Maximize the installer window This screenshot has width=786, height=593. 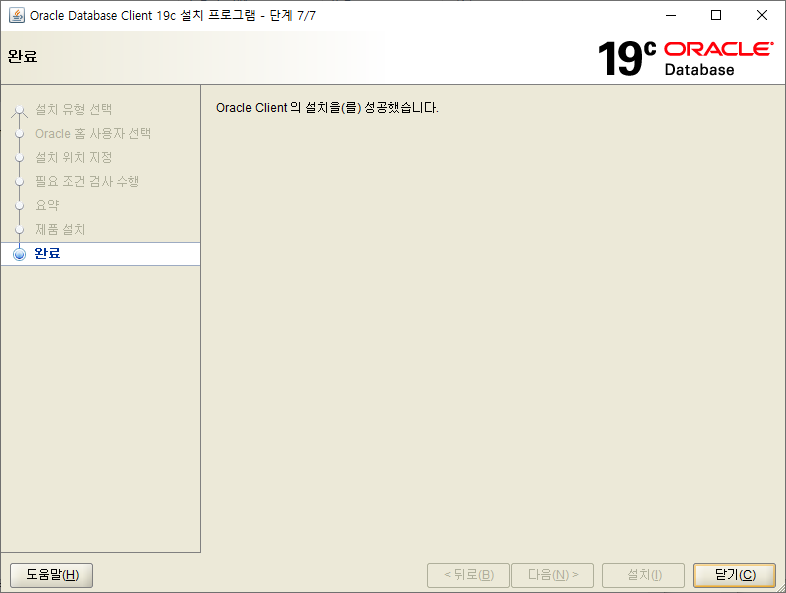coord(716,16)
